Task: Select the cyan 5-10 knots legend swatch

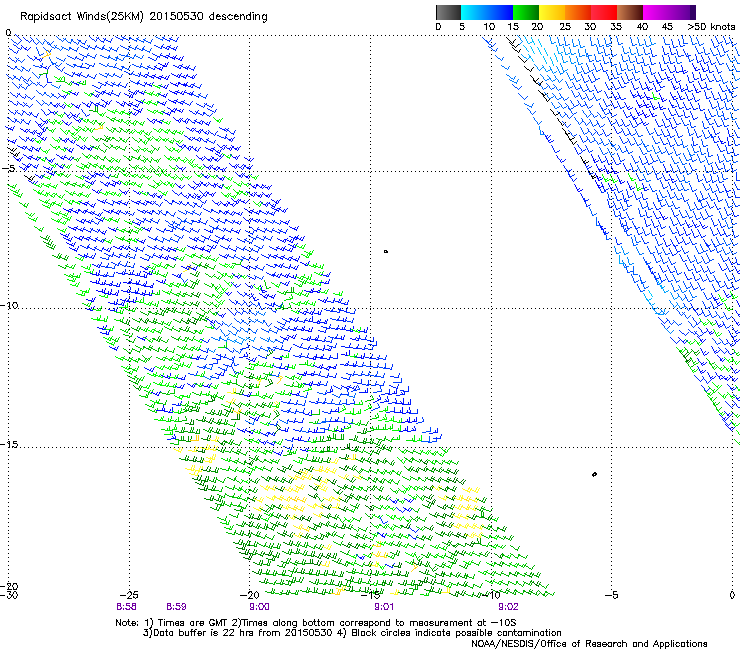Action: [474, 12]
